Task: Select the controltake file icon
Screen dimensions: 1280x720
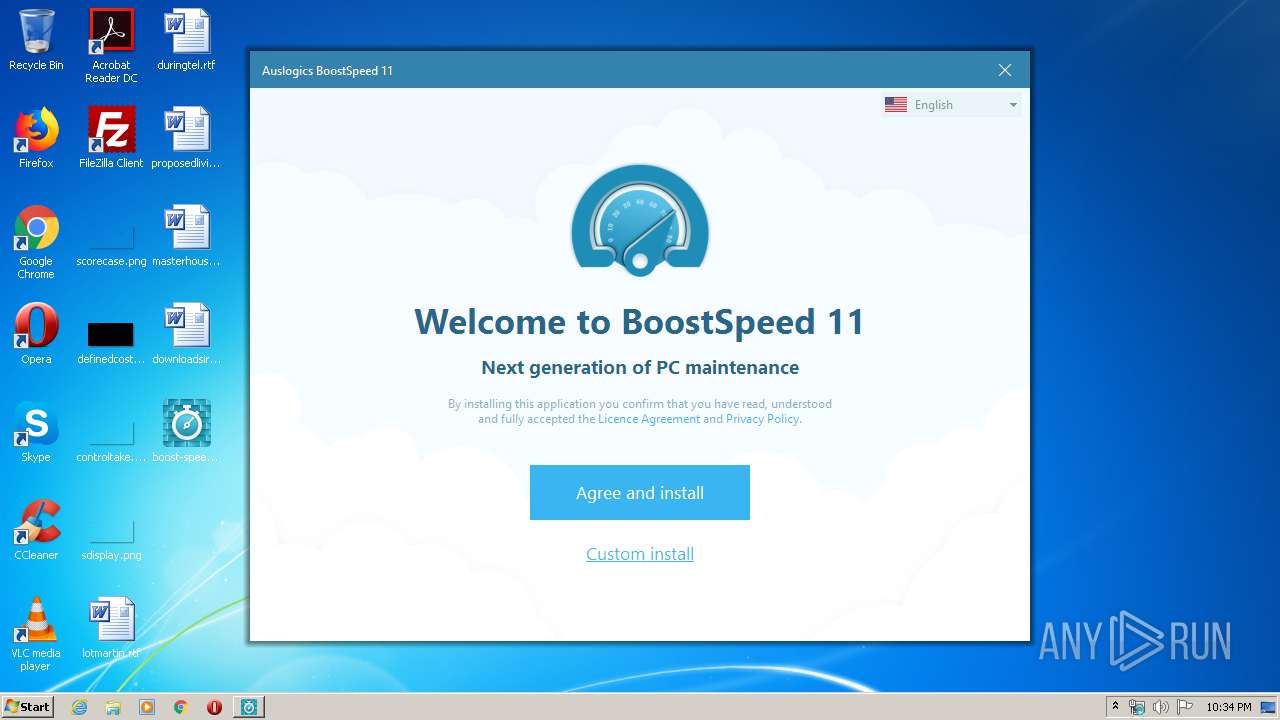Action: pyautogui.click(x=111, y=440)
